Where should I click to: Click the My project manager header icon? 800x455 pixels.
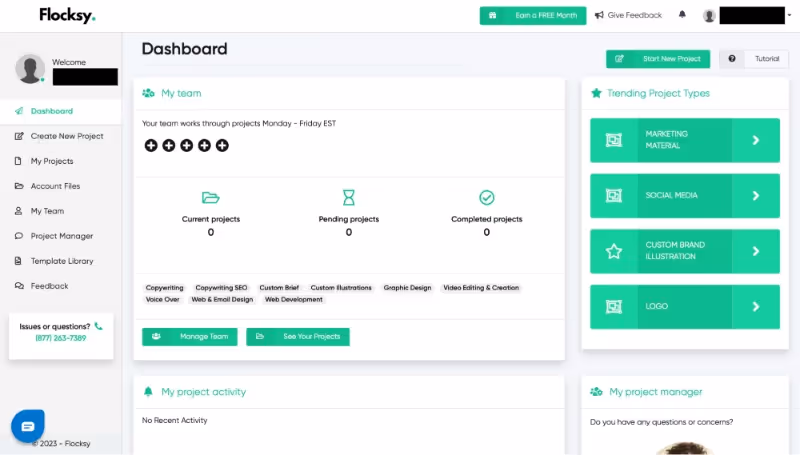[x=596, y=392]
